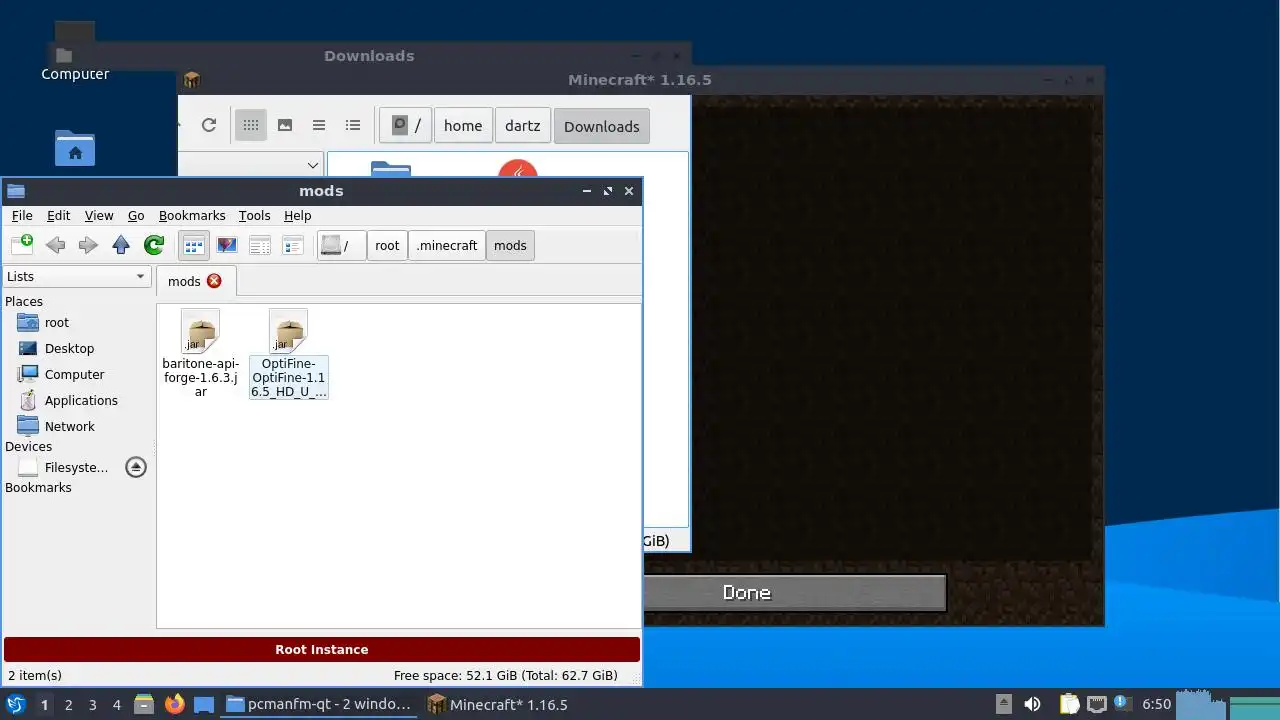
Task: Open the volume control in system tray
Action: pyautogui.click(x=1032, y=704)
